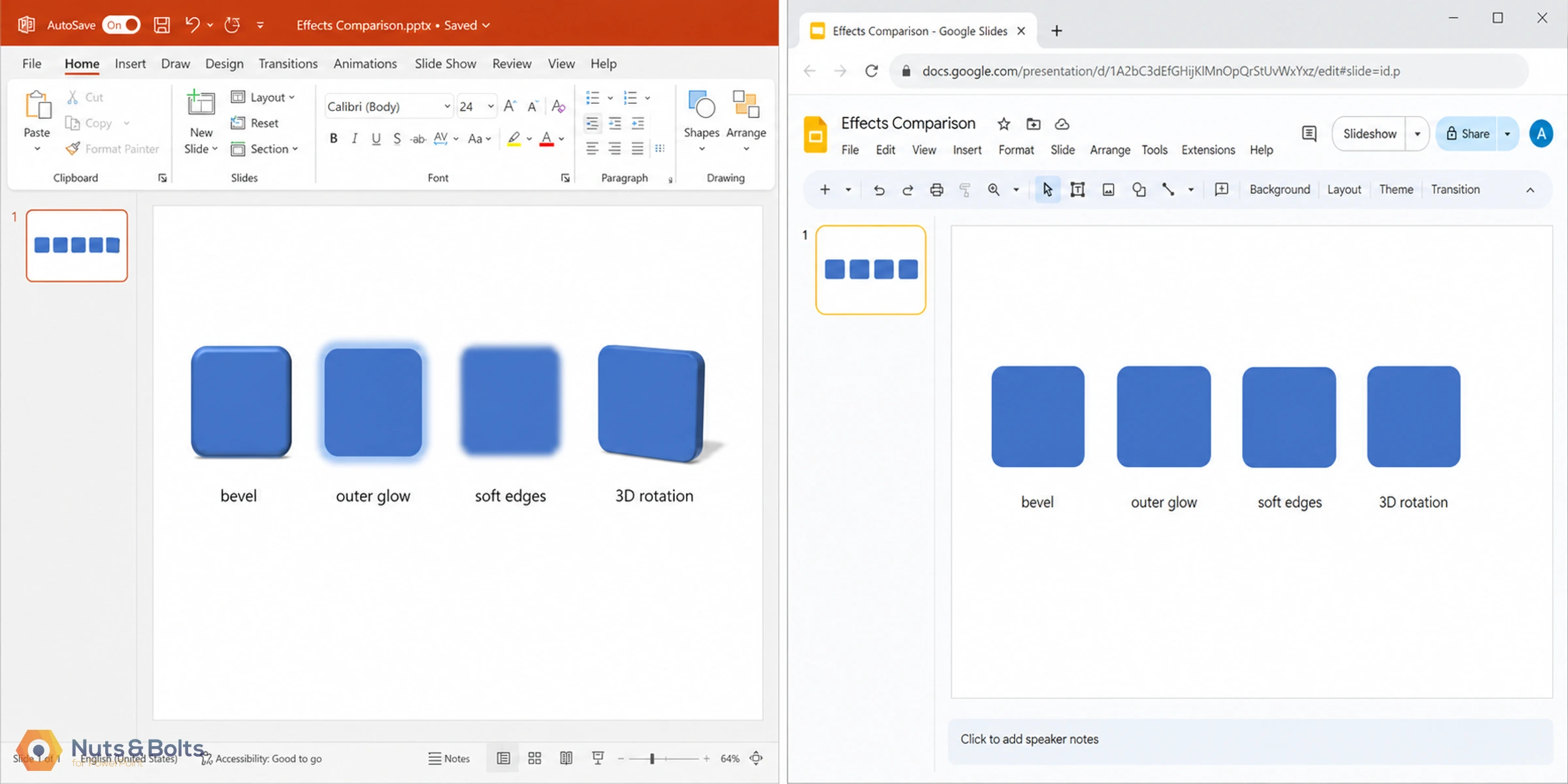Viewport: 1568px width, 784px height.
Task: Open the Calibri (Body) font name dropdown
Action: click(447, 106)
